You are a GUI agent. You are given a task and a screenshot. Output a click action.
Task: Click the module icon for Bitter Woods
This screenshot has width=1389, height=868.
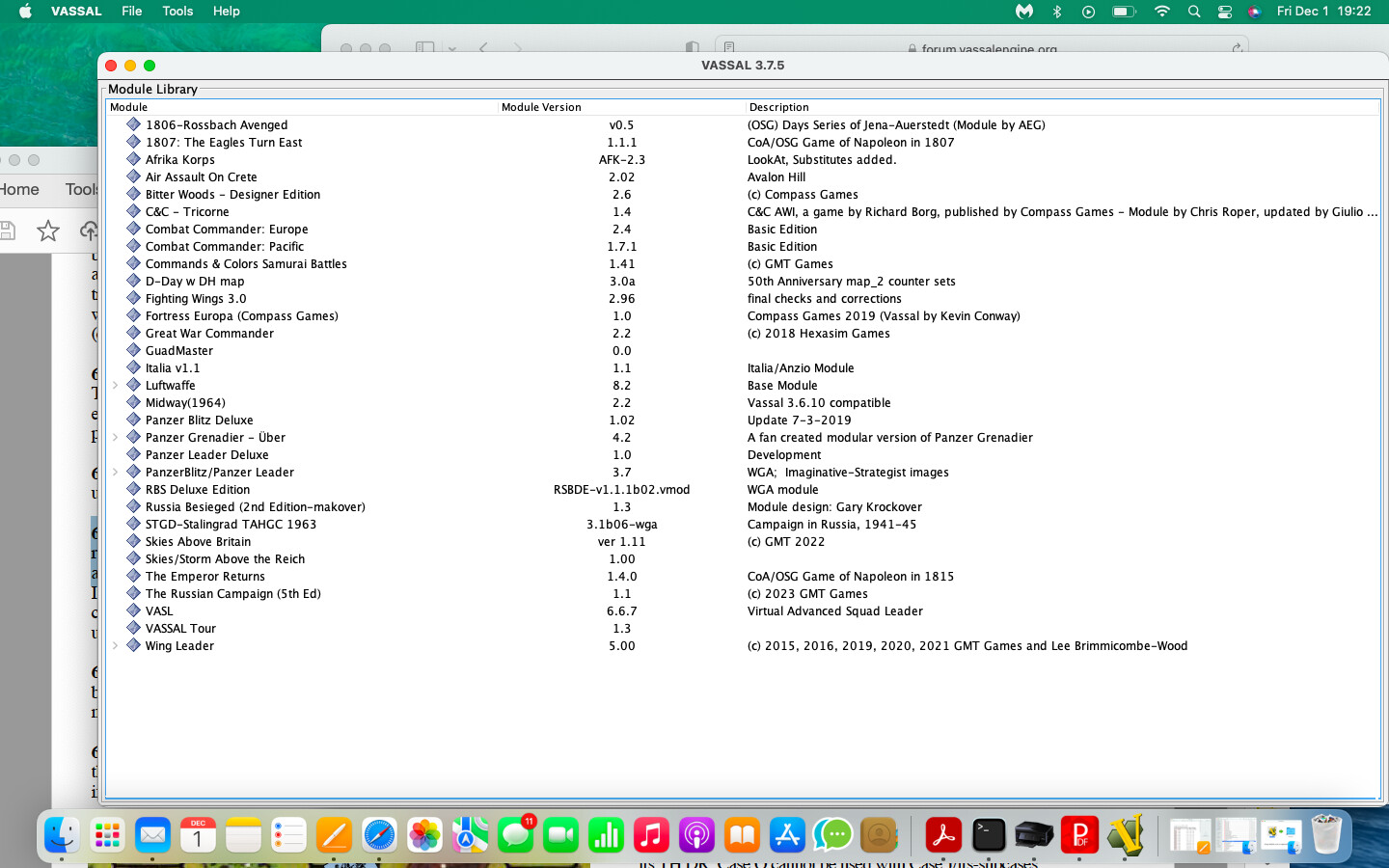click(134, 194)
